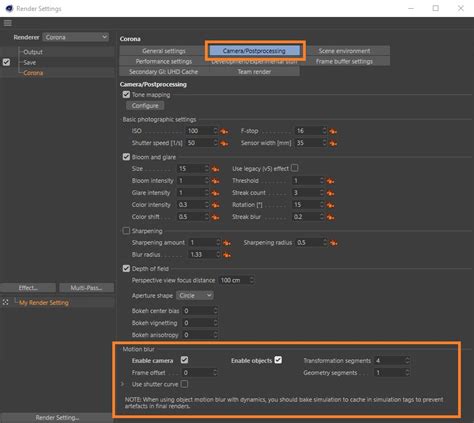This screenshot has width=474, height=423.
Task: Click the Sensor width keyframe icon
Action: point(333,143)
